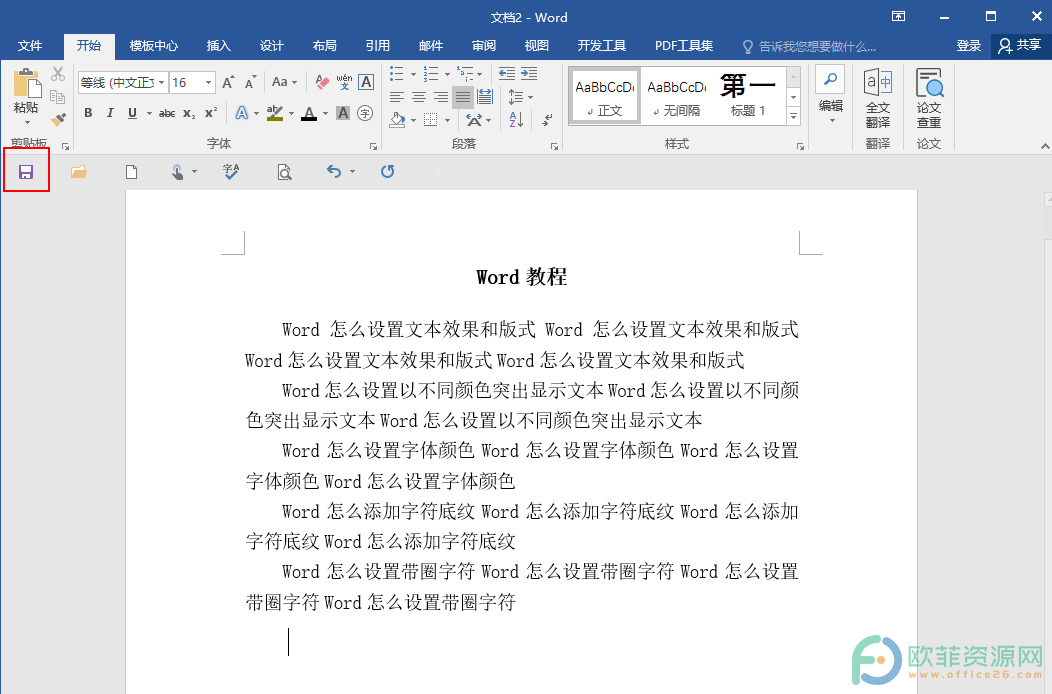Image resolution: width=1052 pixels, height=694 pixels.
Task: Open the phonetic guide (wén) tool
Action: pyautogui.click(x=344, y=82)
